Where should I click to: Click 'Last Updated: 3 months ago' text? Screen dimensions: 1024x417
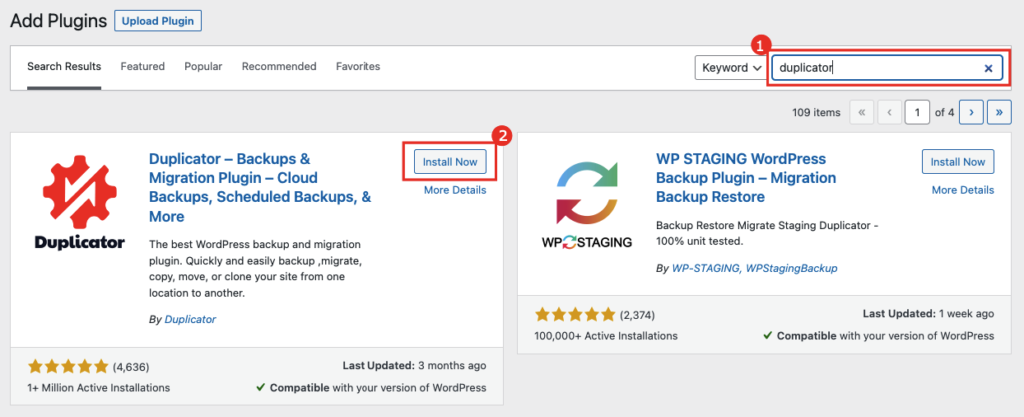pyautogui.click(x=414, y=365)
